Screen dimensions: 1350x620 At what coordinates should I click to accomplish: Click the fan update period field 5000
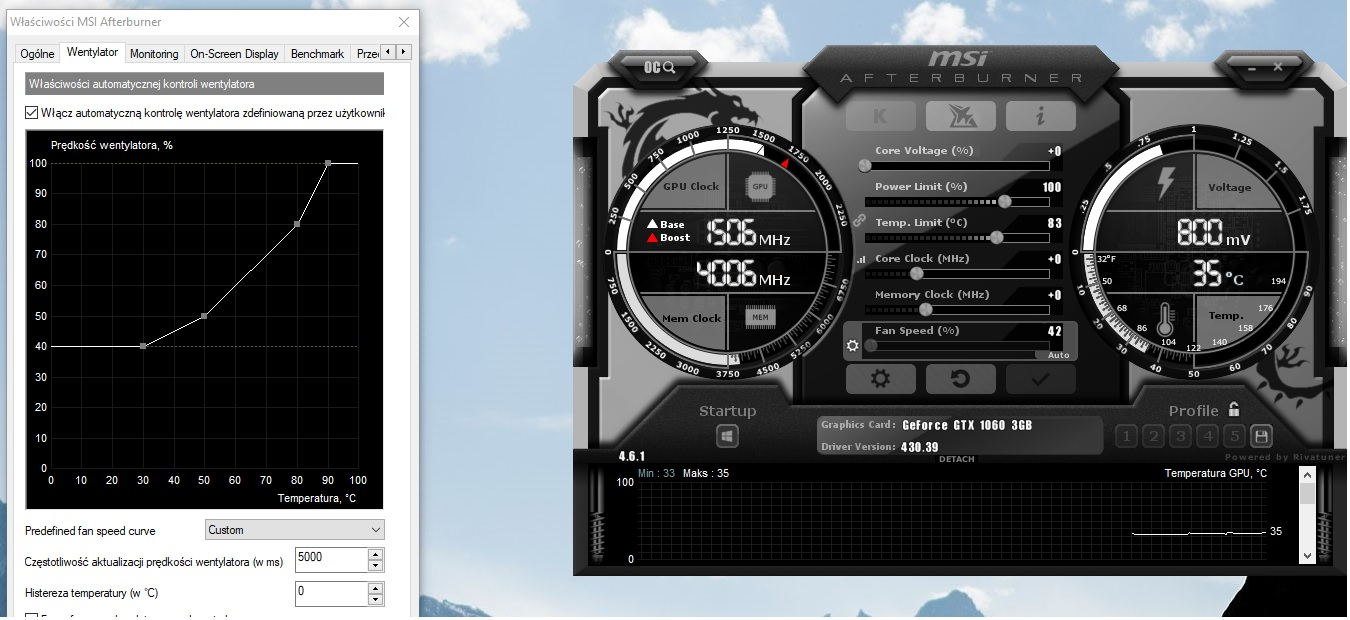point(331,559)
